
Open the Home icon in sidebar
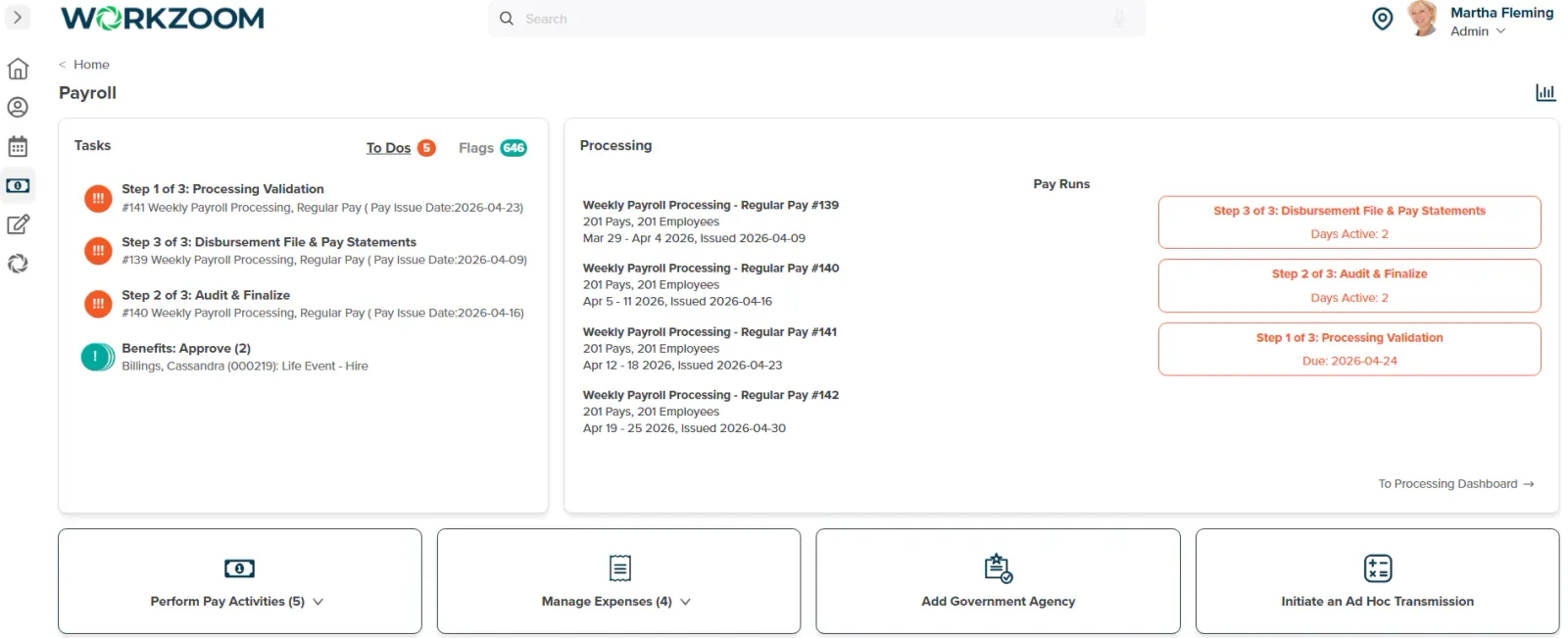click(18, 69)
